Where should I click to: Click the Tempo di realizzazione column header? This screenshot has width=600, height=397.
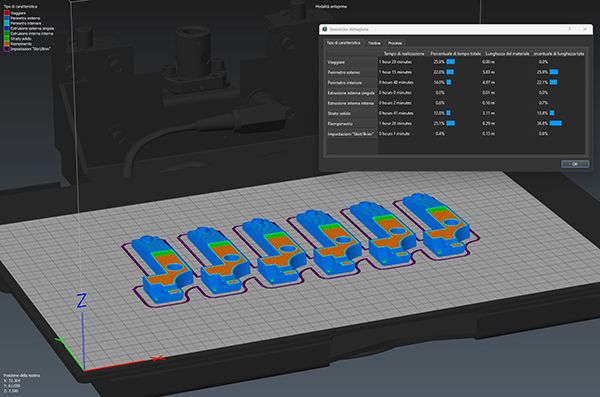coord(404,54)
